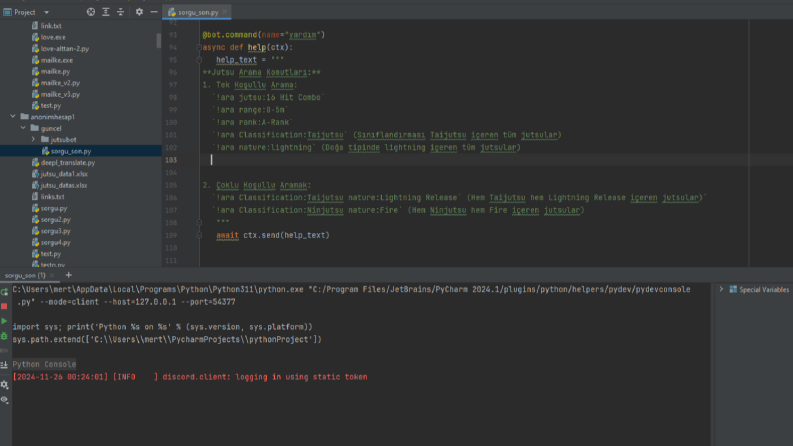Click fold marker at line 108
The image size is (793, 446).
(x=199, y=222)
